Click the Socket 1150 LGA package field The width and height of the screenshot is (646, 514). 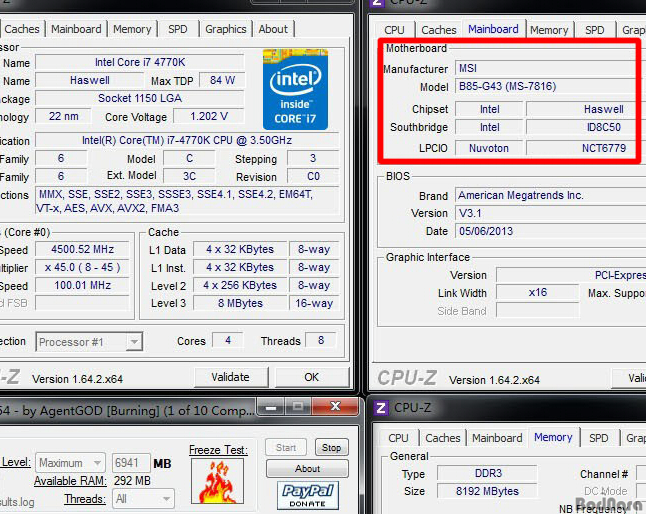[140, 98]
